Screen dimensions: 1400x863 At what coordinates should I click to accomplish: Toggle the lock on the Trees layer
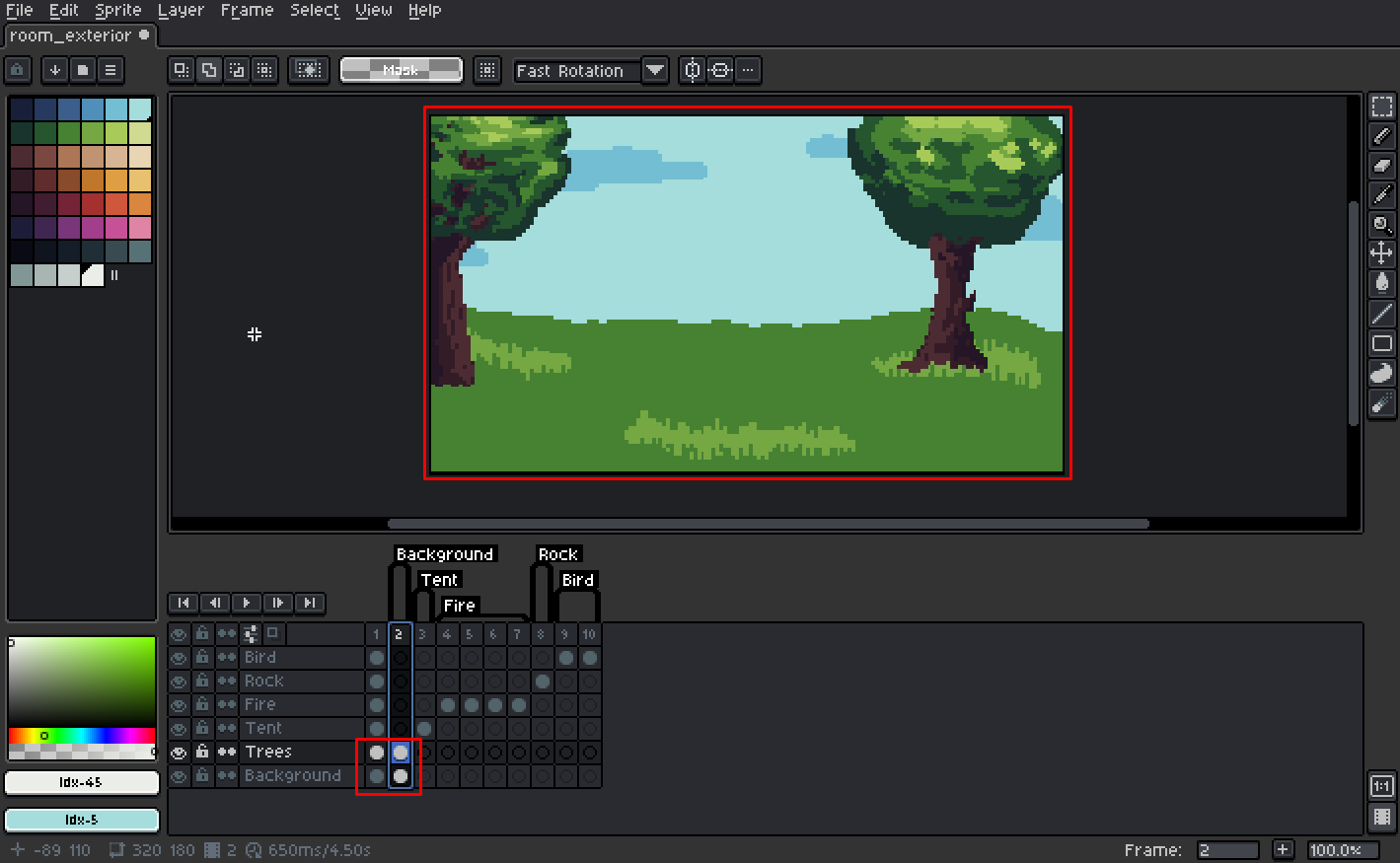(x=202, y=752)
